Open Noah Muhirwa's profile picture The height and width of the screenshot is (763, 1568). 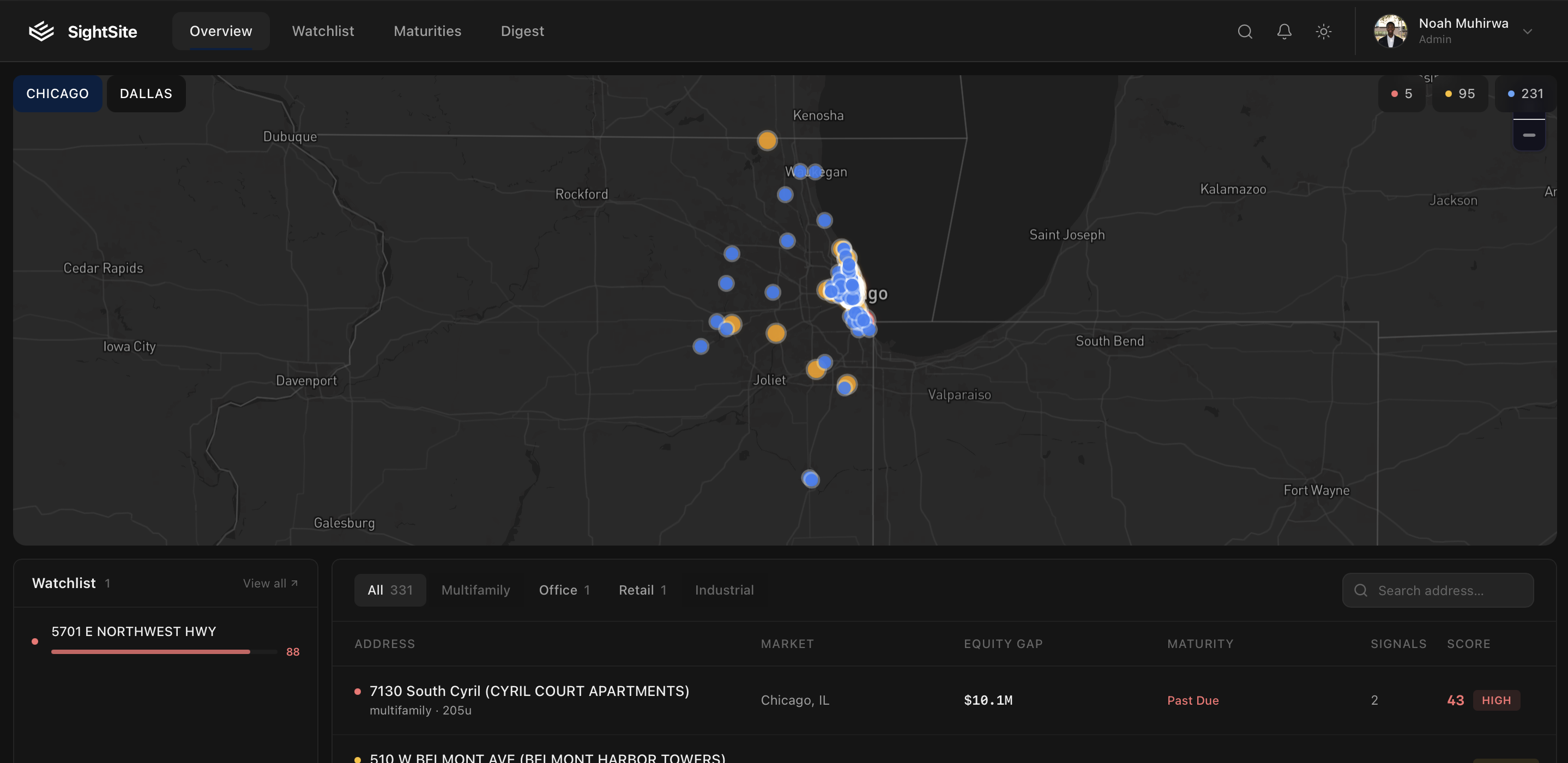(1390, 31)
